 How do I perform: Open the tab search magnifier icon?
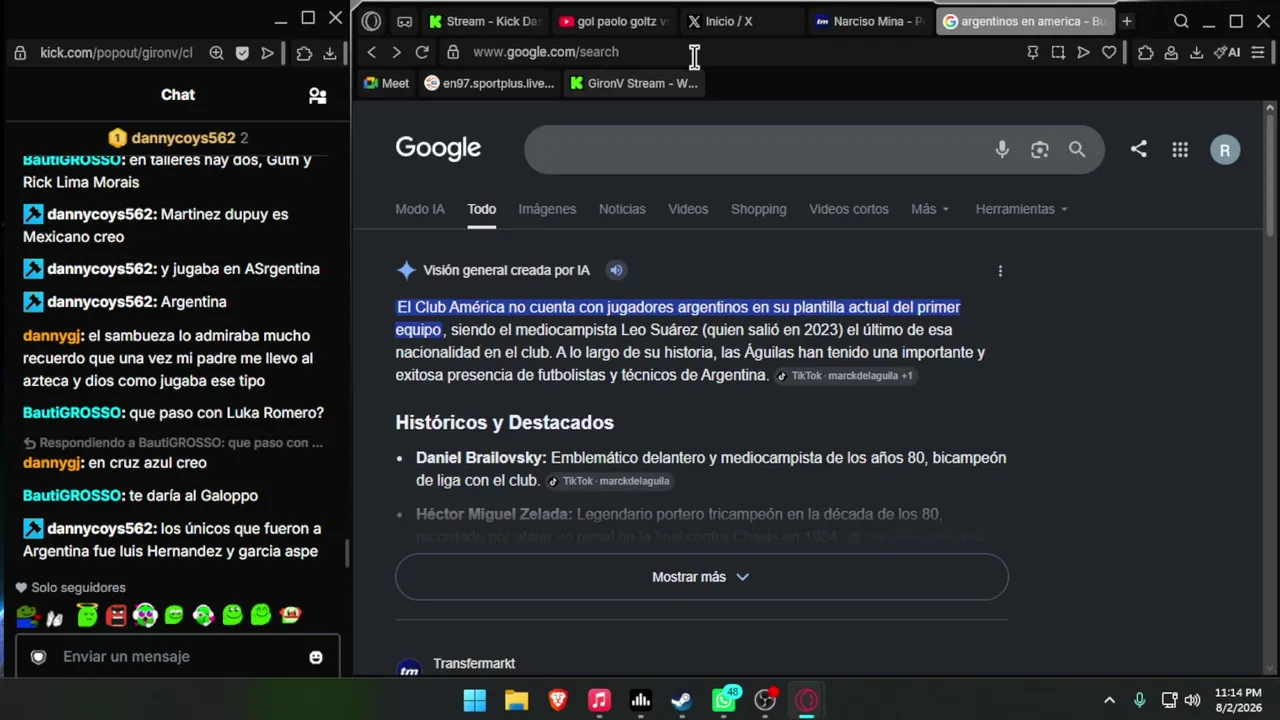tap(1181, 21)
